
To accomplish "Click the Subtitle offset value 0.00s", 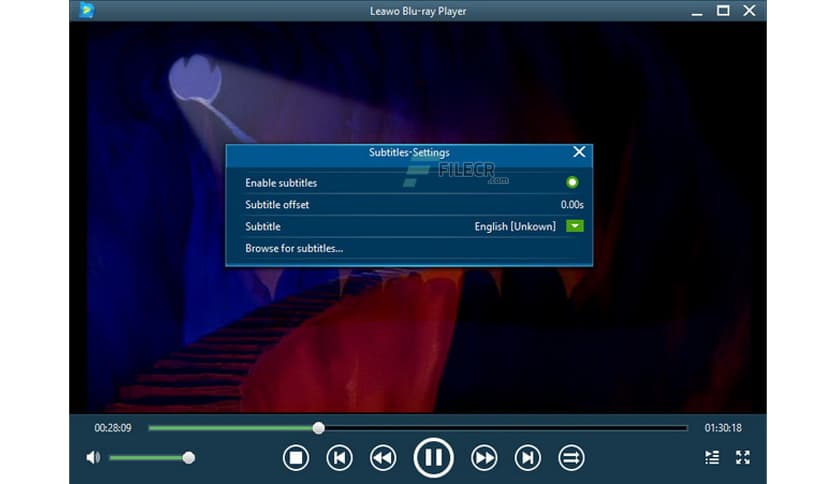I will click(x=572, y=205).
